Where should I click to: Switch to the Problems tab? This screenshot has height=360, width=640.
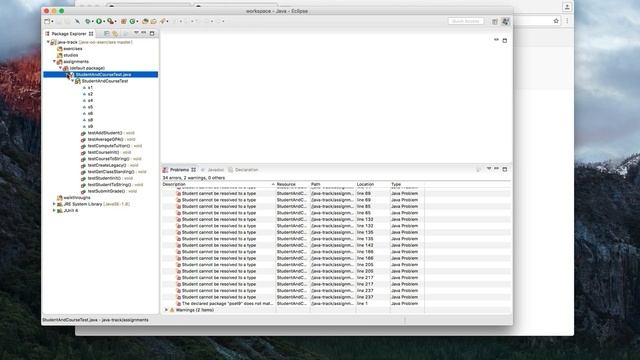pos(179,170)
